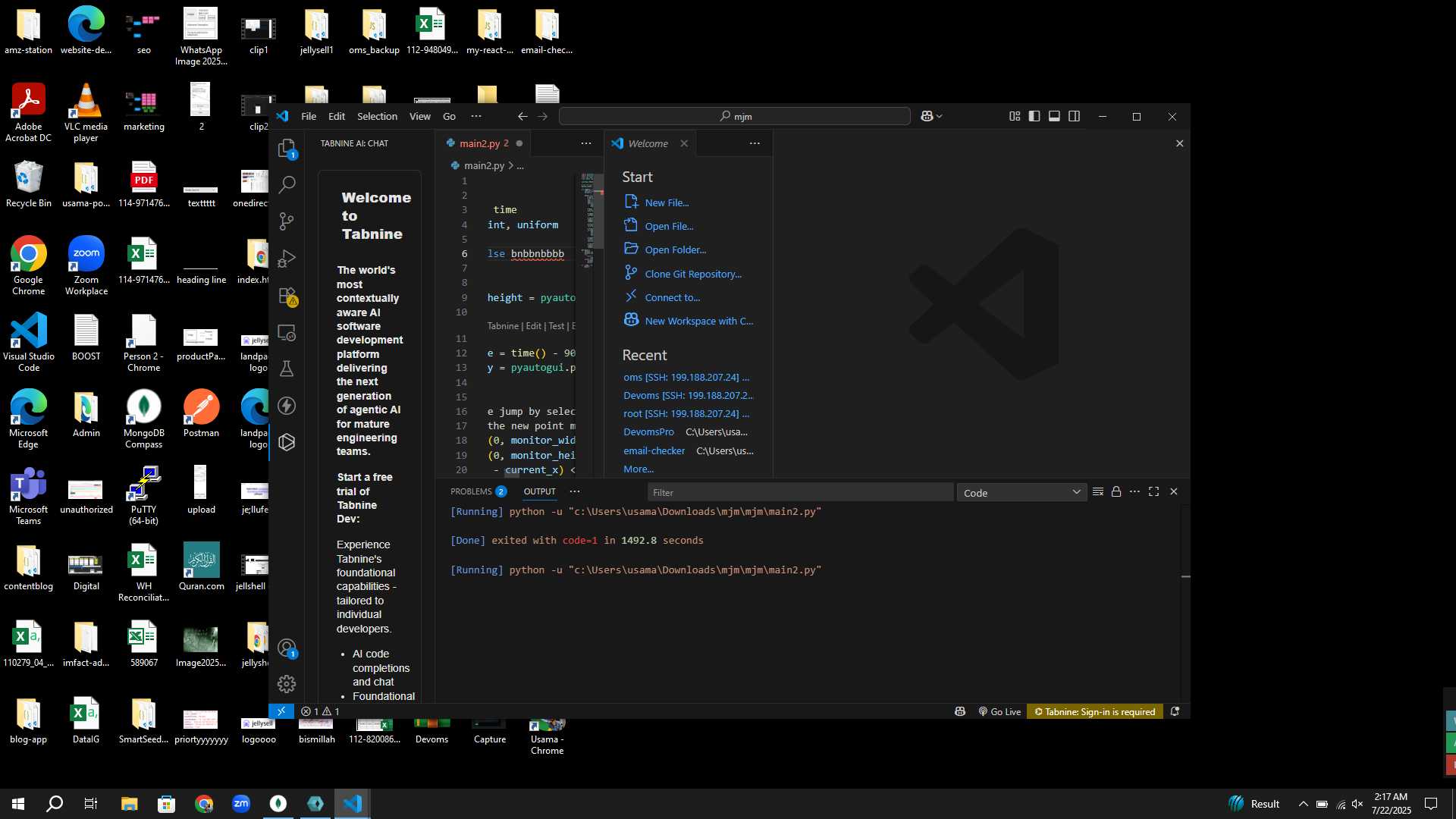Open more actions for main2.py editor group
This screenshot has width=1456, height=819.
pyautogui.click(x=586, y=143)
